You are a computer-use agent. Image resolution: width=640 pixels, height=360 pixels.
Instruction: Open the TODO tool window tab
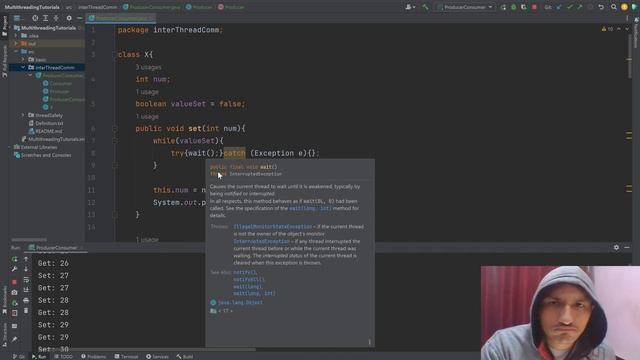pyautogui.click(x=63, y=356)
